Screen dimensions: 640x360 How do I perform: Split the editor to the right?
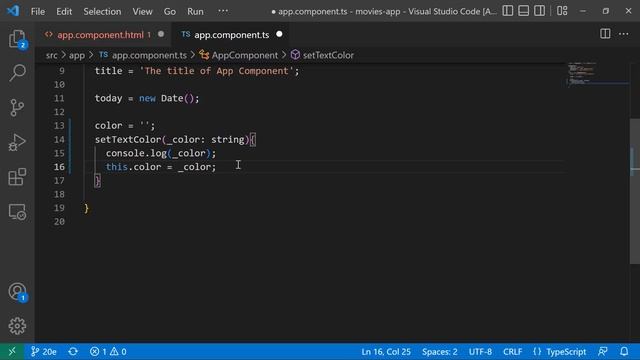[605, 34]
